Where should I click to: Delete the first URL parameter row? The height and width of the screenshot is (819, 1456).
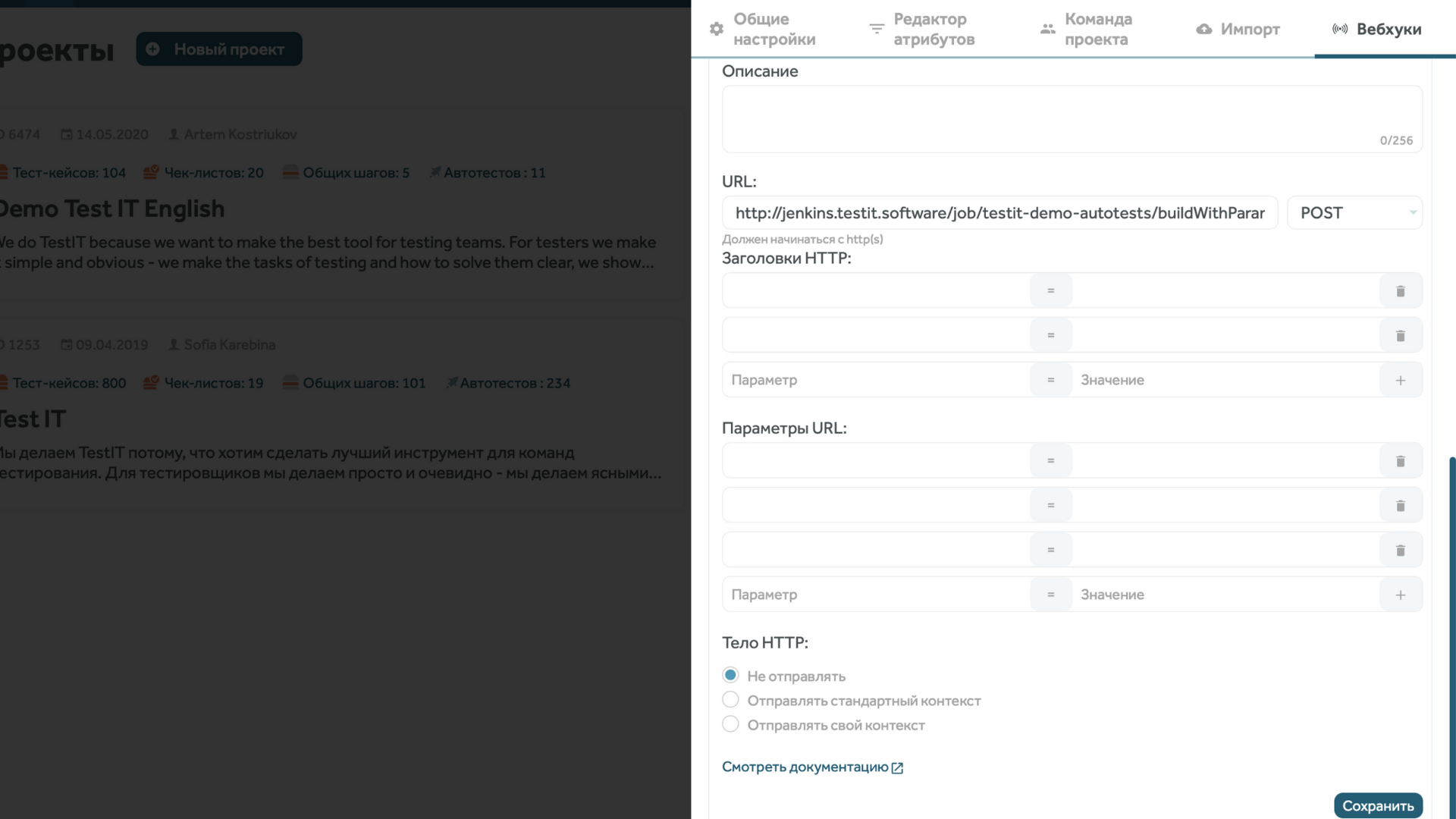tap(1400, 461)
